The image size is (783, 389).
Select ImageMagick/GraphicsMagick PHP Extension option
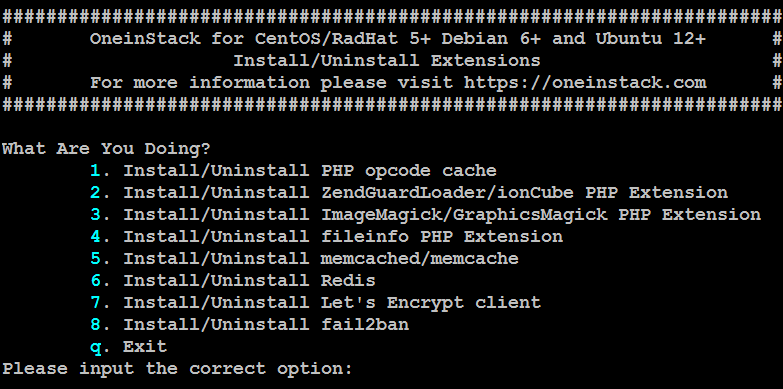pyautogui.click(x=425, y=215)
